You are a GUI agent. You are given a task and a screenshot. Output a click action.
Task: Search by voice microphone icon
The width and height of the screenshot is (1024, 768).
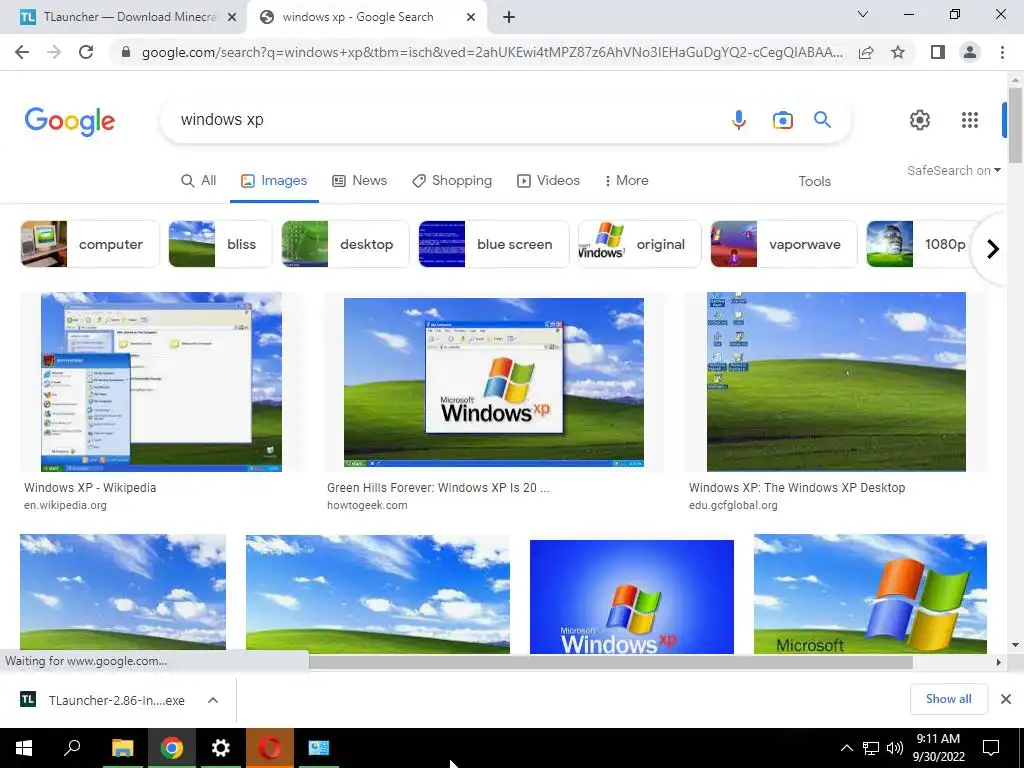click(x=739, y=120)
